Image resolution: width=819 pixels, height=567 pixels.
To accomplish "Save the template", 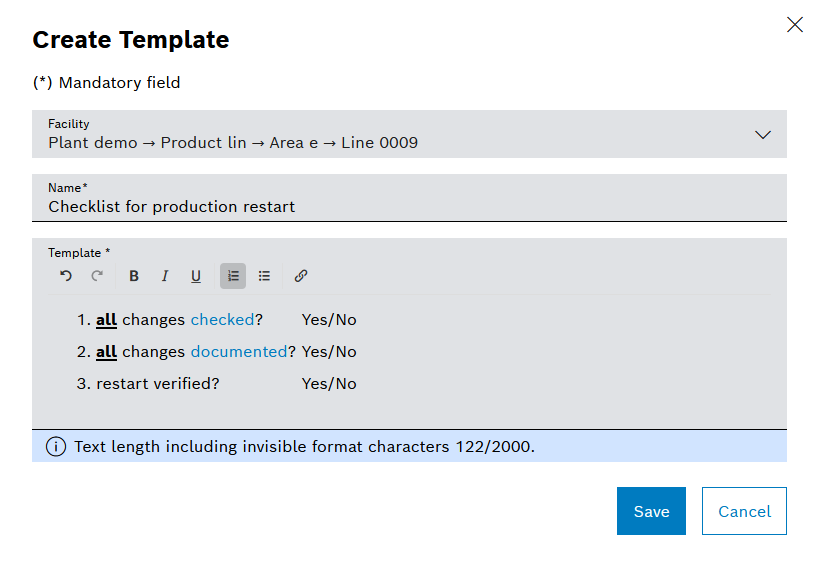I will pos(651,511).
